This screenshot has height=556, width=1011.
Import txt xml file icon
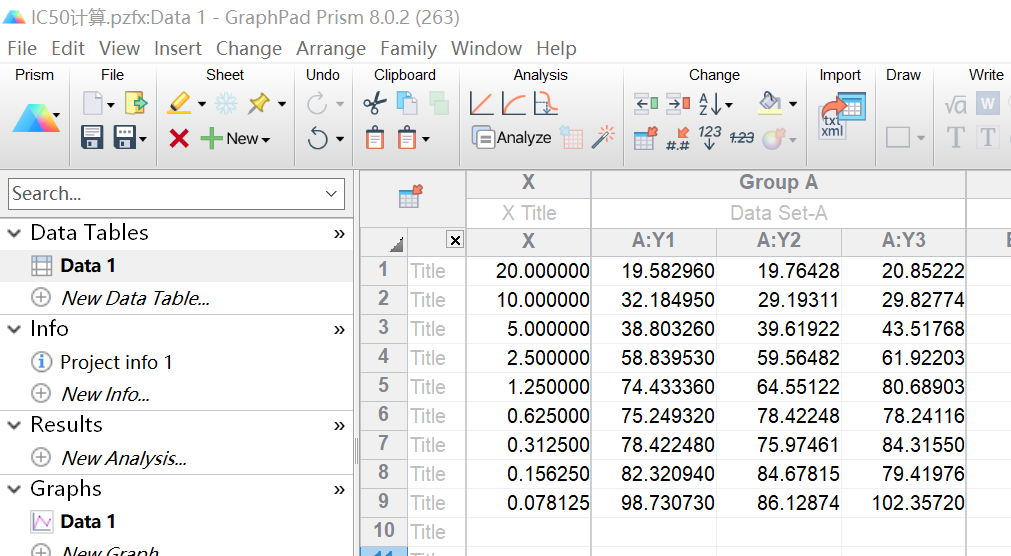click(x=842, y=116)
